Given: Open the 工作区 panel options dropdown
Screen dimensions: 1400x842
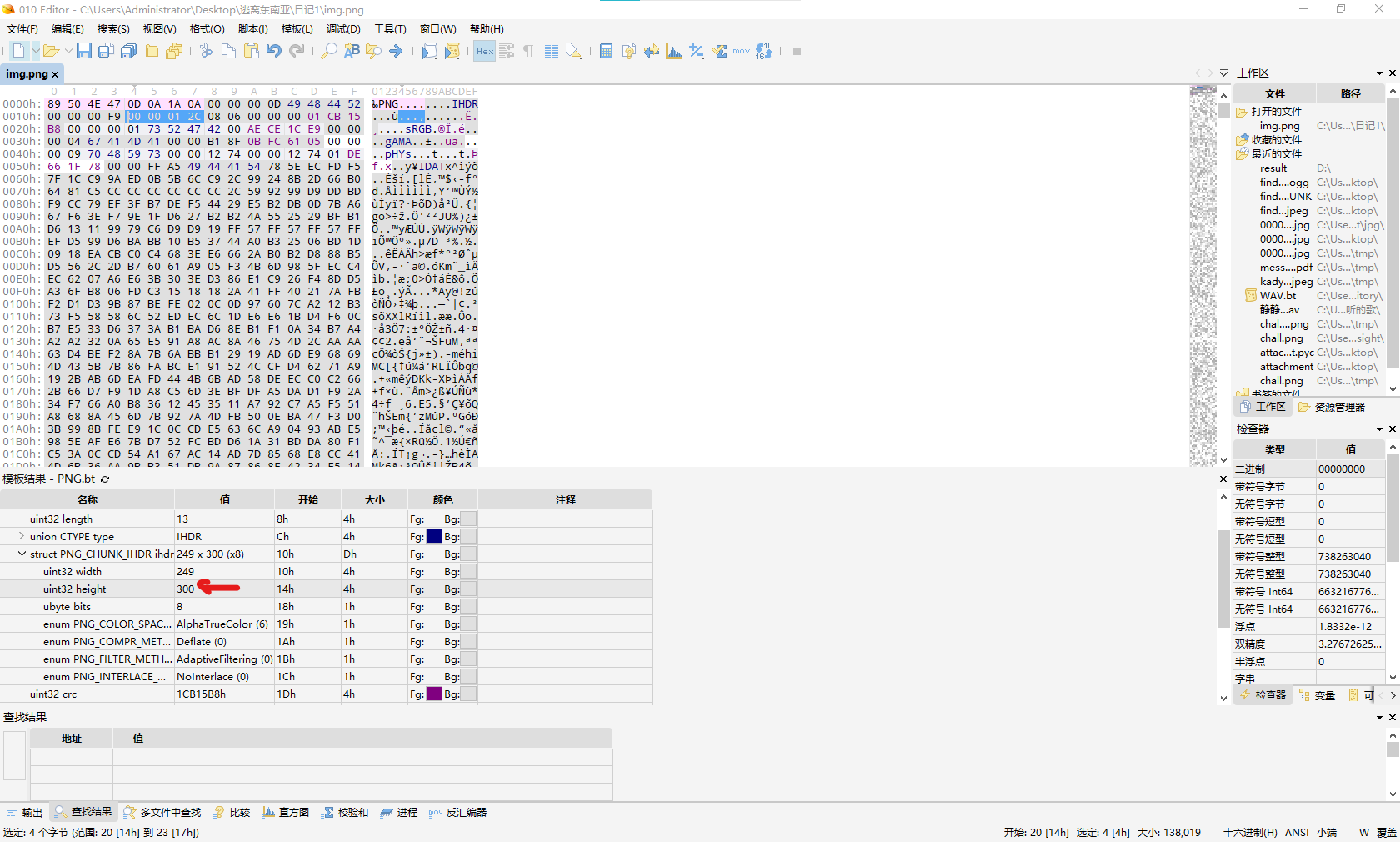Looking at the screenshot, I should coord(1379,73).
